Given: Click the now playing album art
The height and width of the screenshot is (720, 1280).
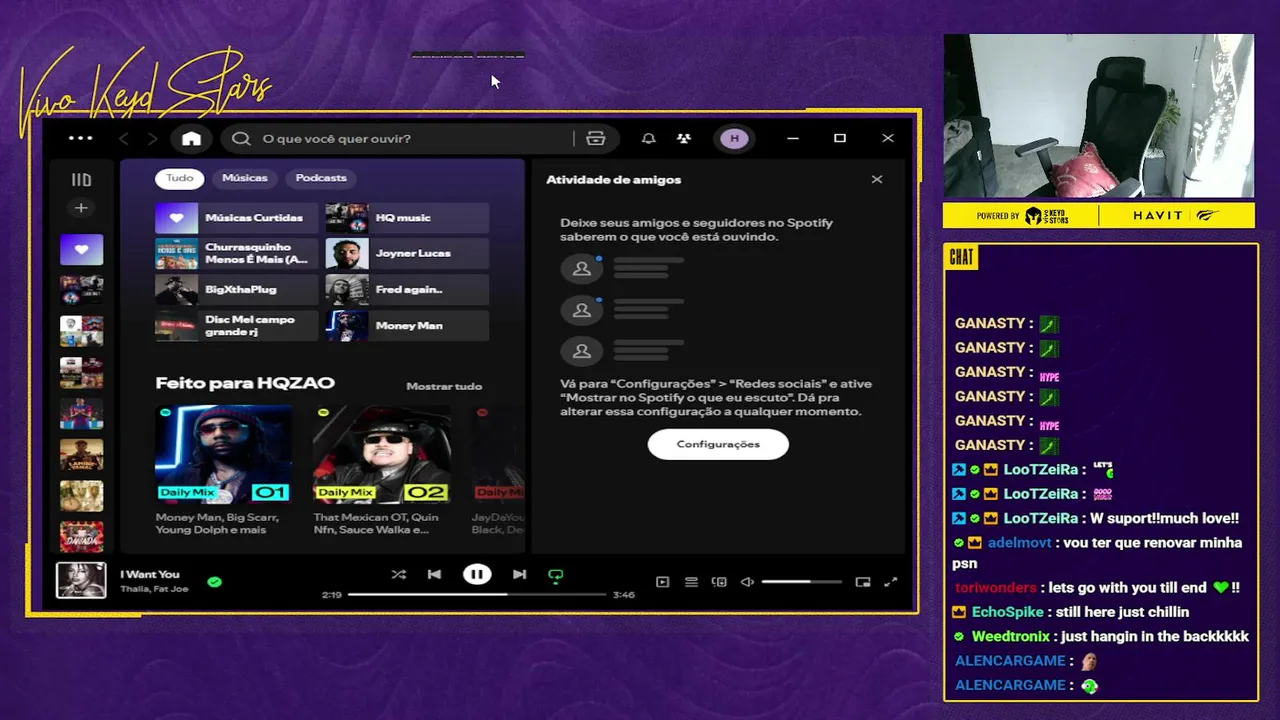Looking at the screenshot, I should (81, 580).
